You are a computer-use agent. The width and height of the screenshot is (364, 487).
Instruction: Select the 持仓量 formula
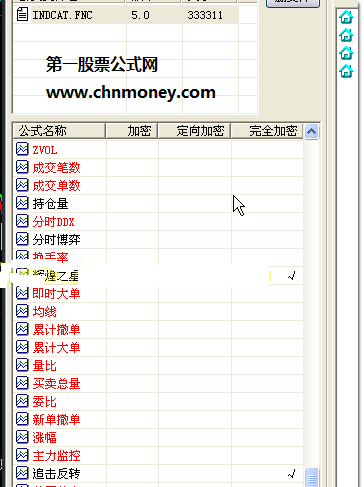pyautogui.click(x=50, y=204)
